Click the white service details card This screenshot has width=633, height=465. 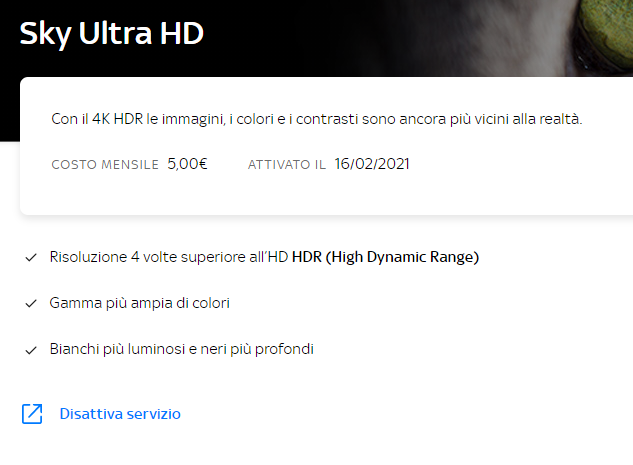[326, 146]
